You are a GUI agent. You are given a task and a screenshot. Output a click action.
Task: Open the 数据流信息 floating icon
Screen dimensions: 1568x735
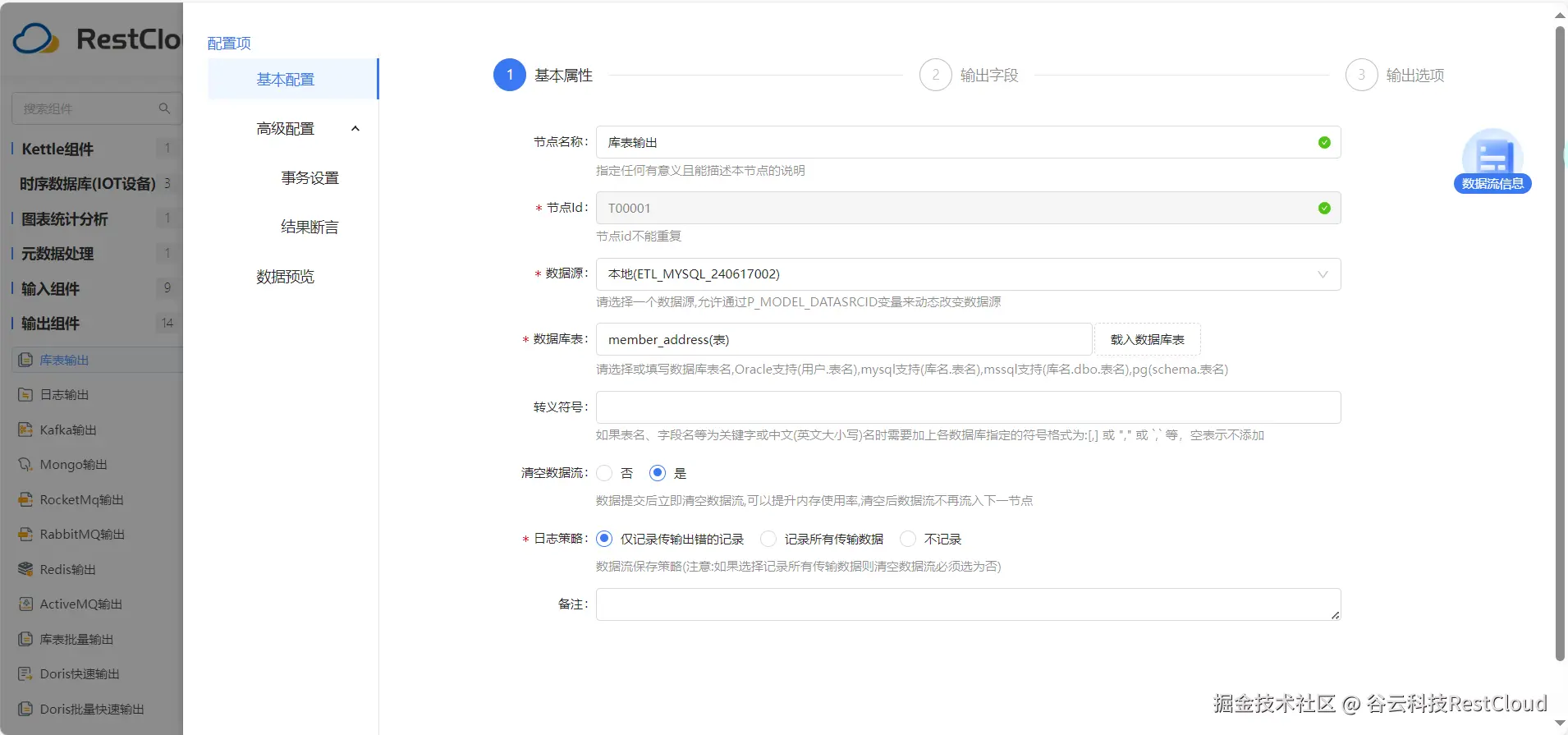click(x=1492, y=161)
